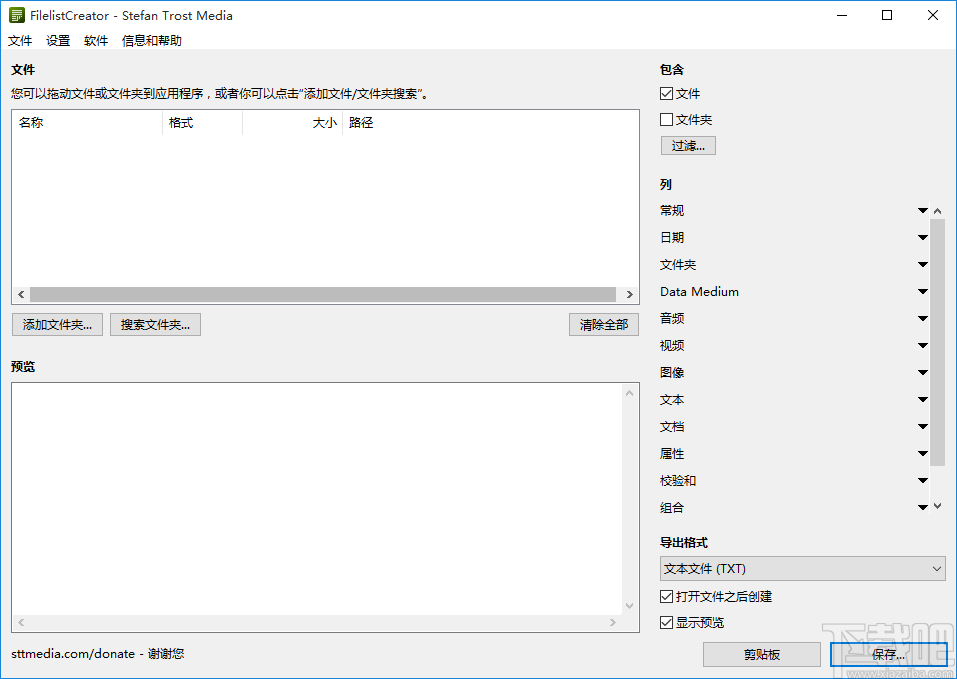
Task: Uncheck the 文件 checkbox under 包含
Action: click(x=666, y=93)
